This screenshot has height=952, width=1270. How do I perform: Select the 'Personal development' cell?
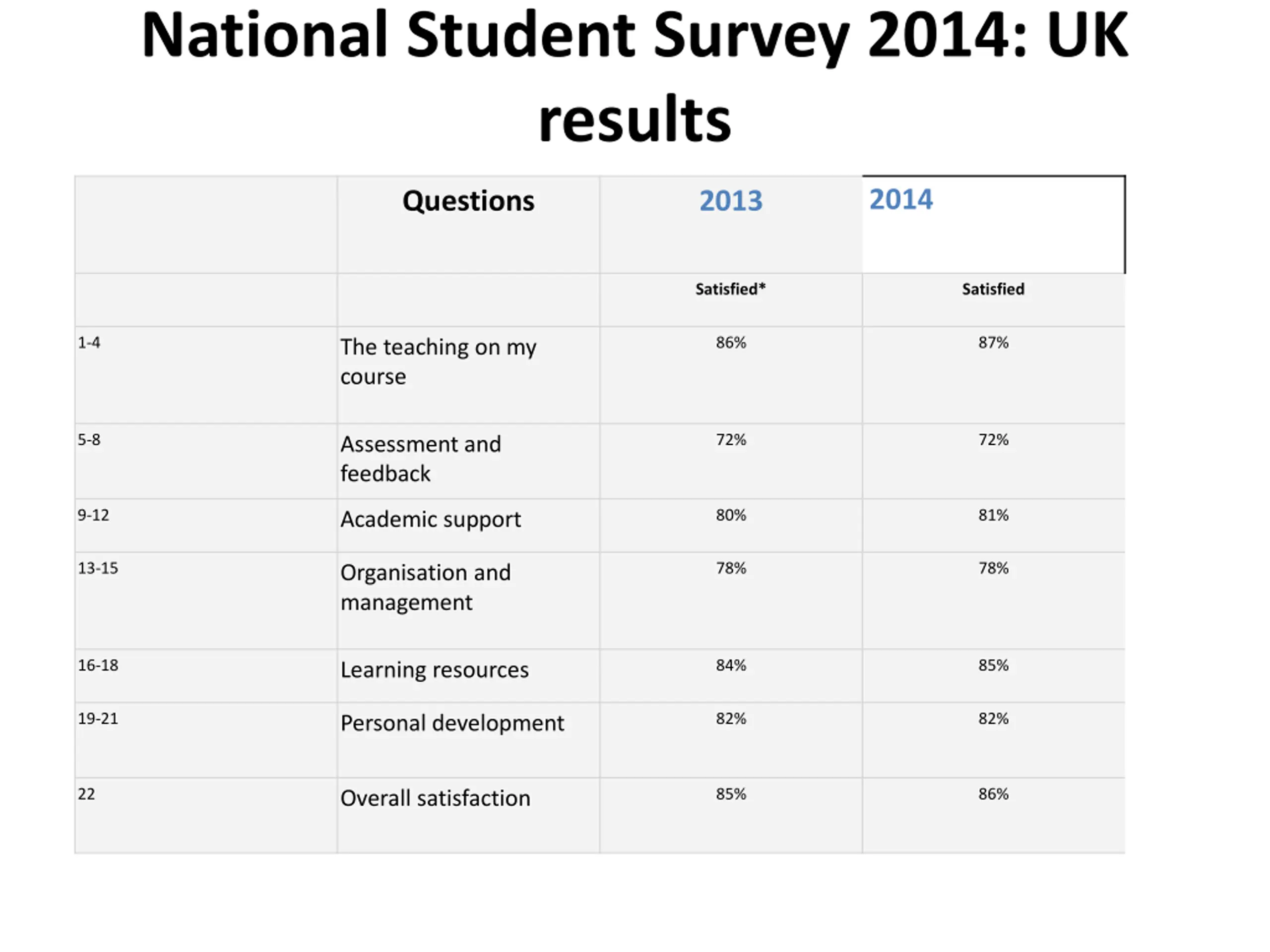pyautogui.click(x=468, y=740)
